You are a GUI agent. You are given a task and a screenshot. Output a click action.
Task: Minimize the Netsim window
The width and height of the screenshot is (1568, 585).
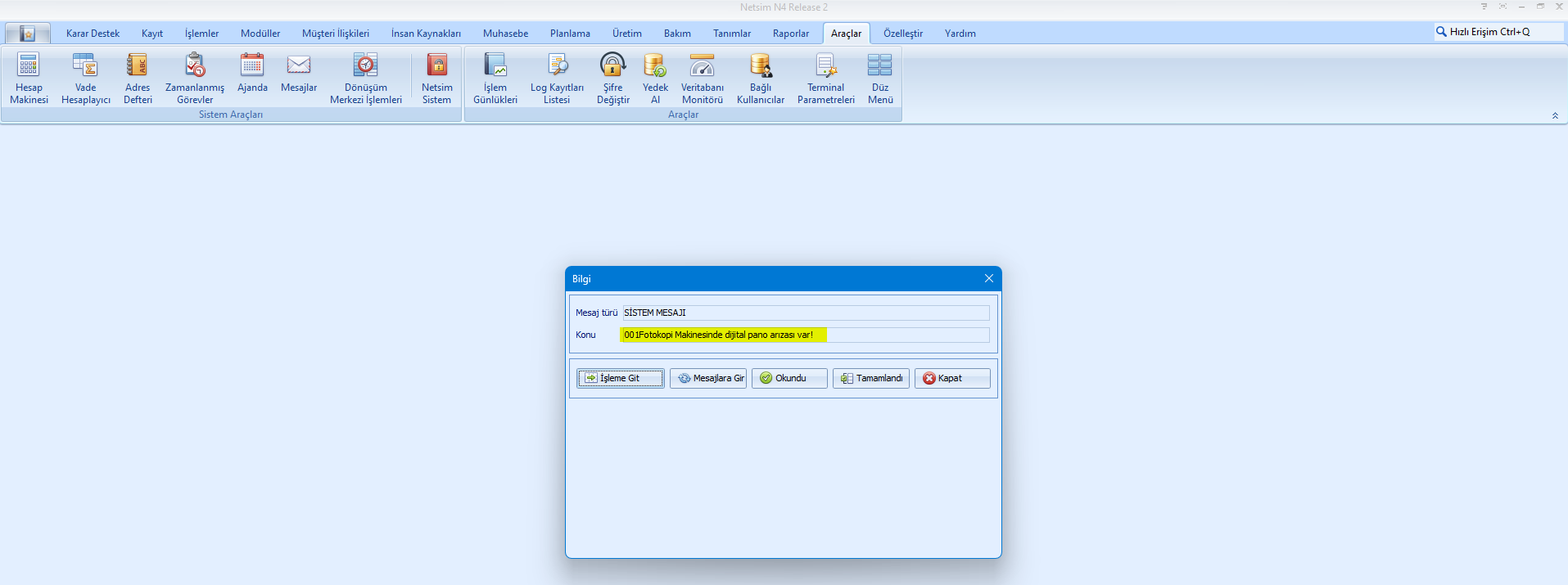coord(1521,7)
